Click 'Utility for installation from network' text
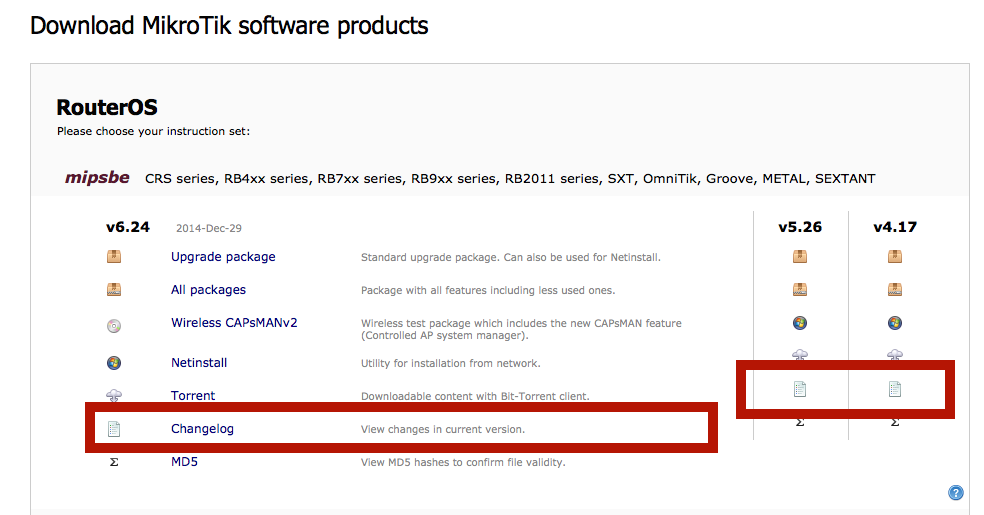 (x=451, y=363)
